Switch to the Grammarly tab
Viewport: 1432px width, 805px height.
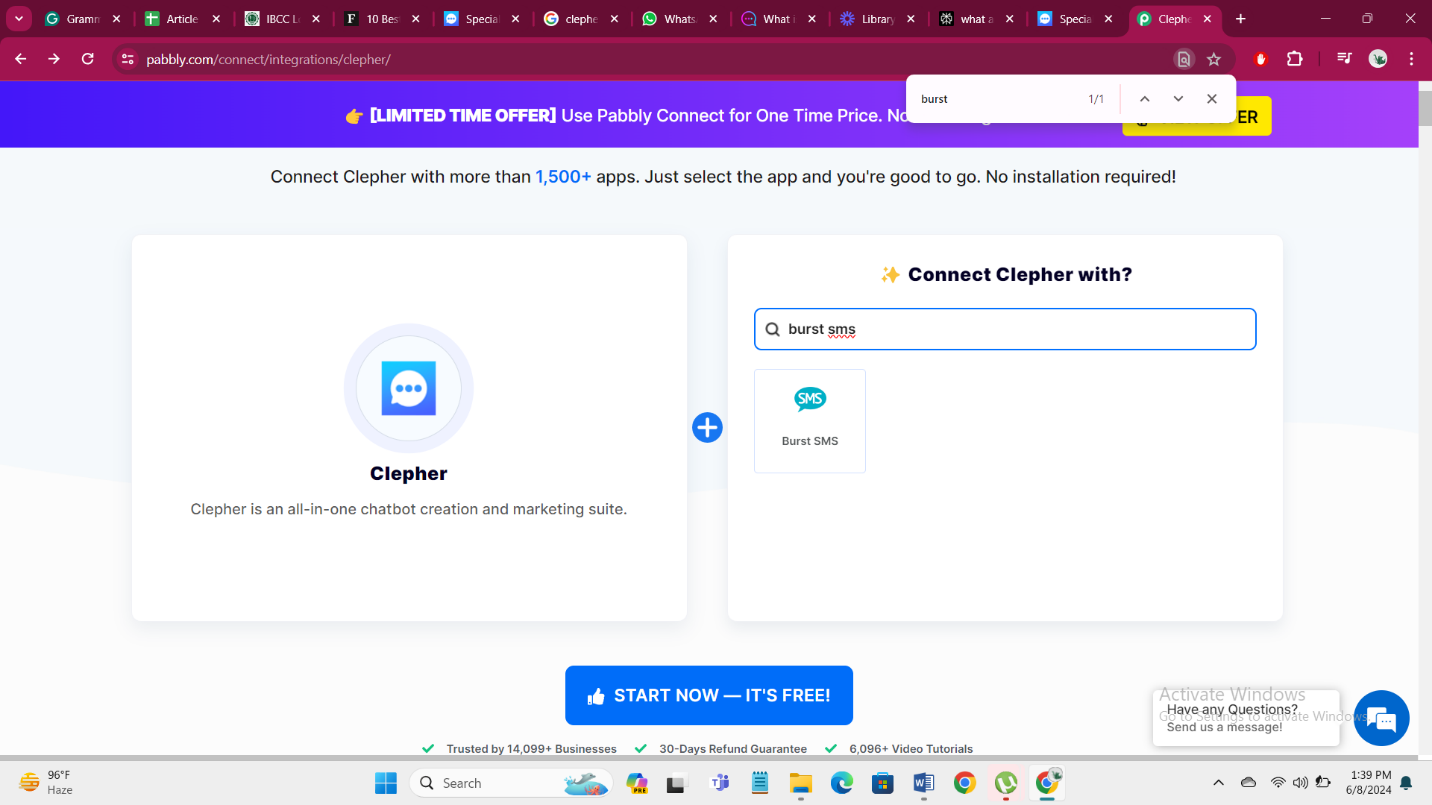point(82,19)
